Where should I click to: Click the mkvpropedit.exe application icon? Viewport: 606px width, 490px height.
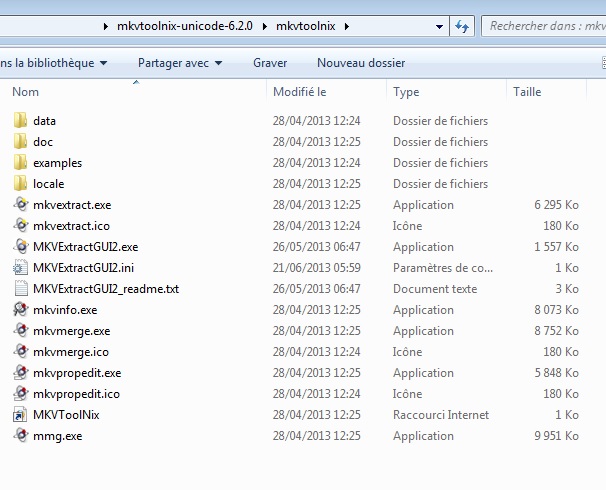21,373
